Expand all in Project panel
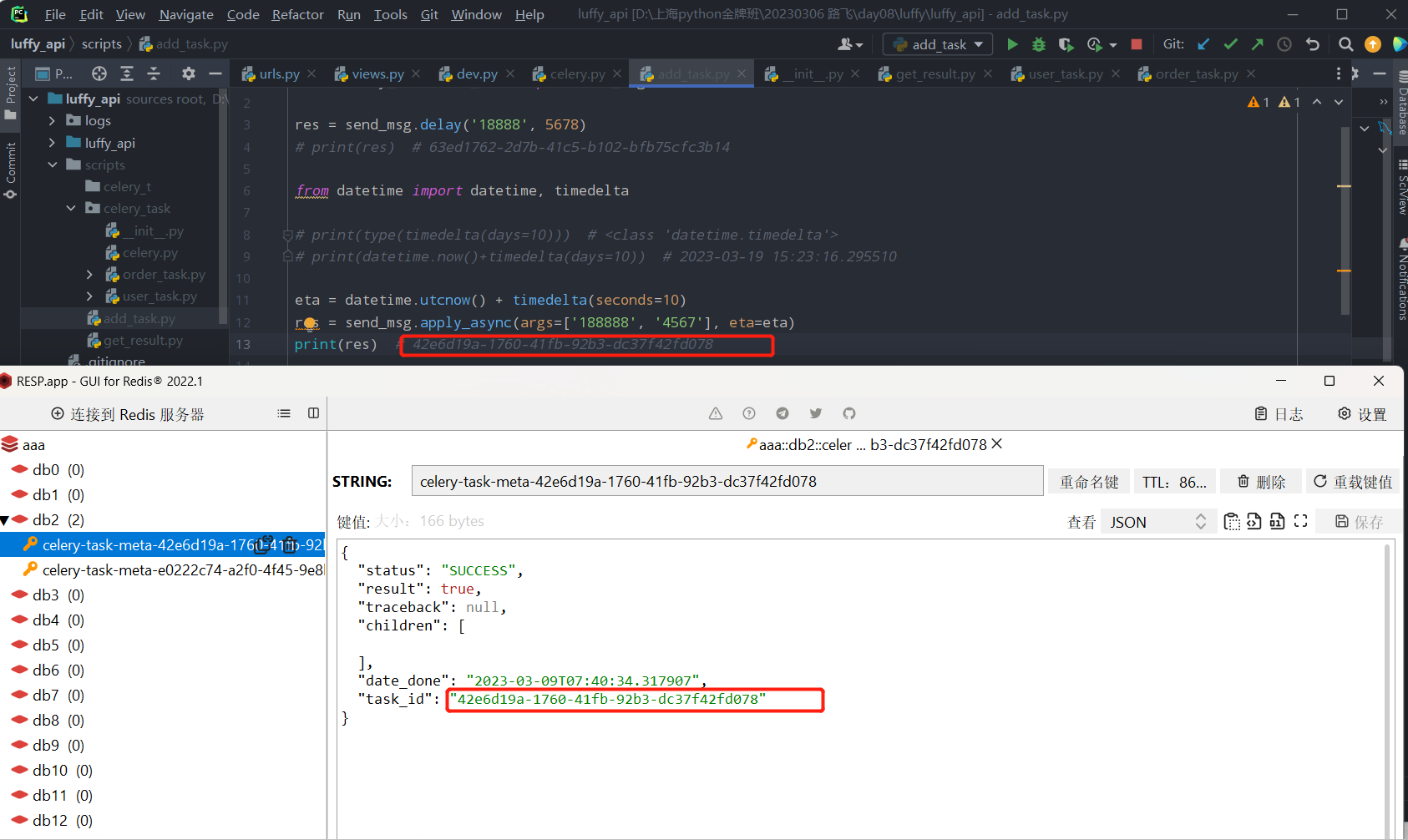1408x840 pixels. (127, 73)
